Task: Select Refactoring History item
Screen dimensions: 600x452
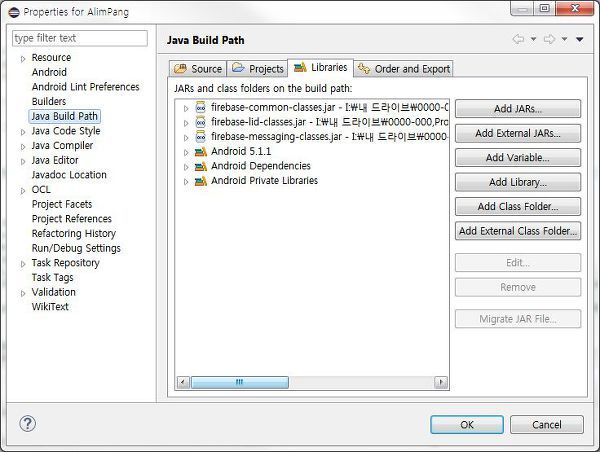Action: [73, 233]
